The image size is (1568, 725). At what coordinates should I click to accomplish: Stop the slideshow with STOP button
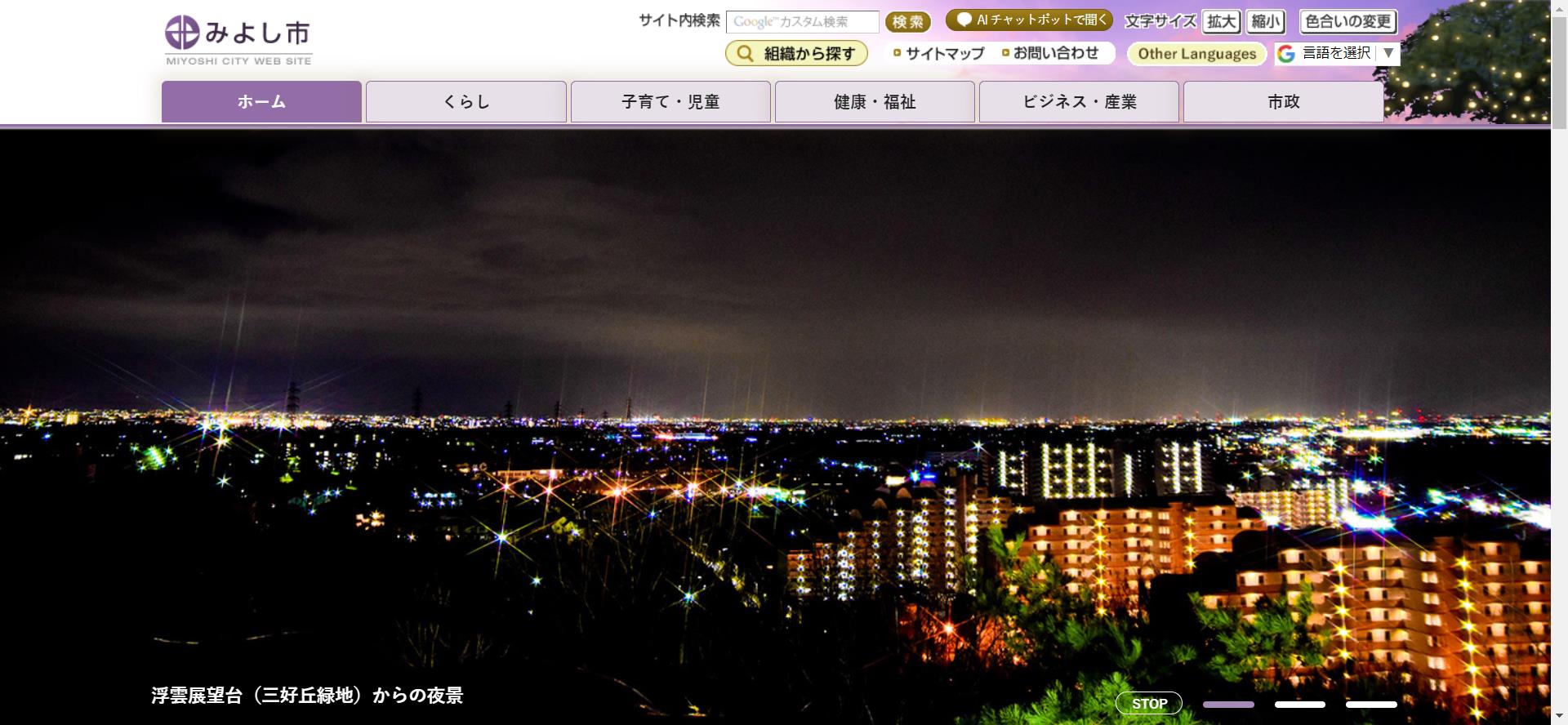point(1148,703)
